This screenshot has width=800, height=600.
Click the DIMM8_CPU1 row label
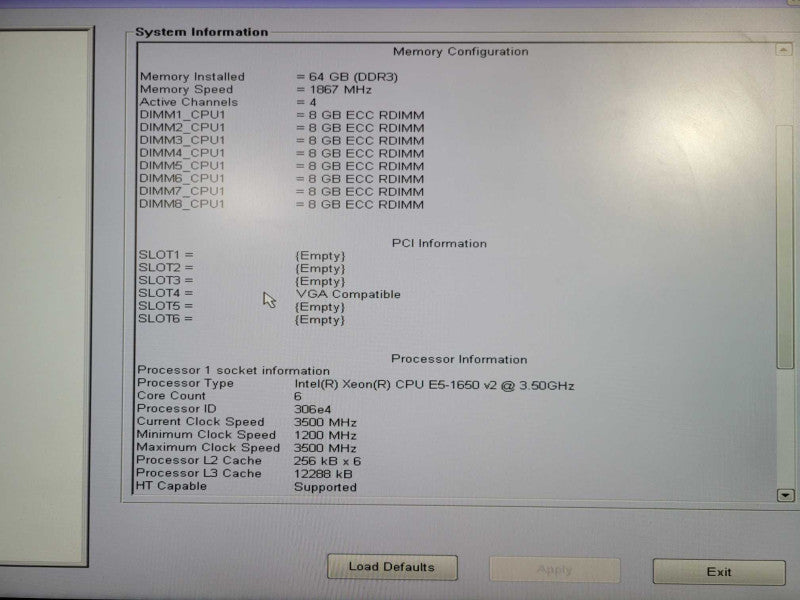coord(182,204)
